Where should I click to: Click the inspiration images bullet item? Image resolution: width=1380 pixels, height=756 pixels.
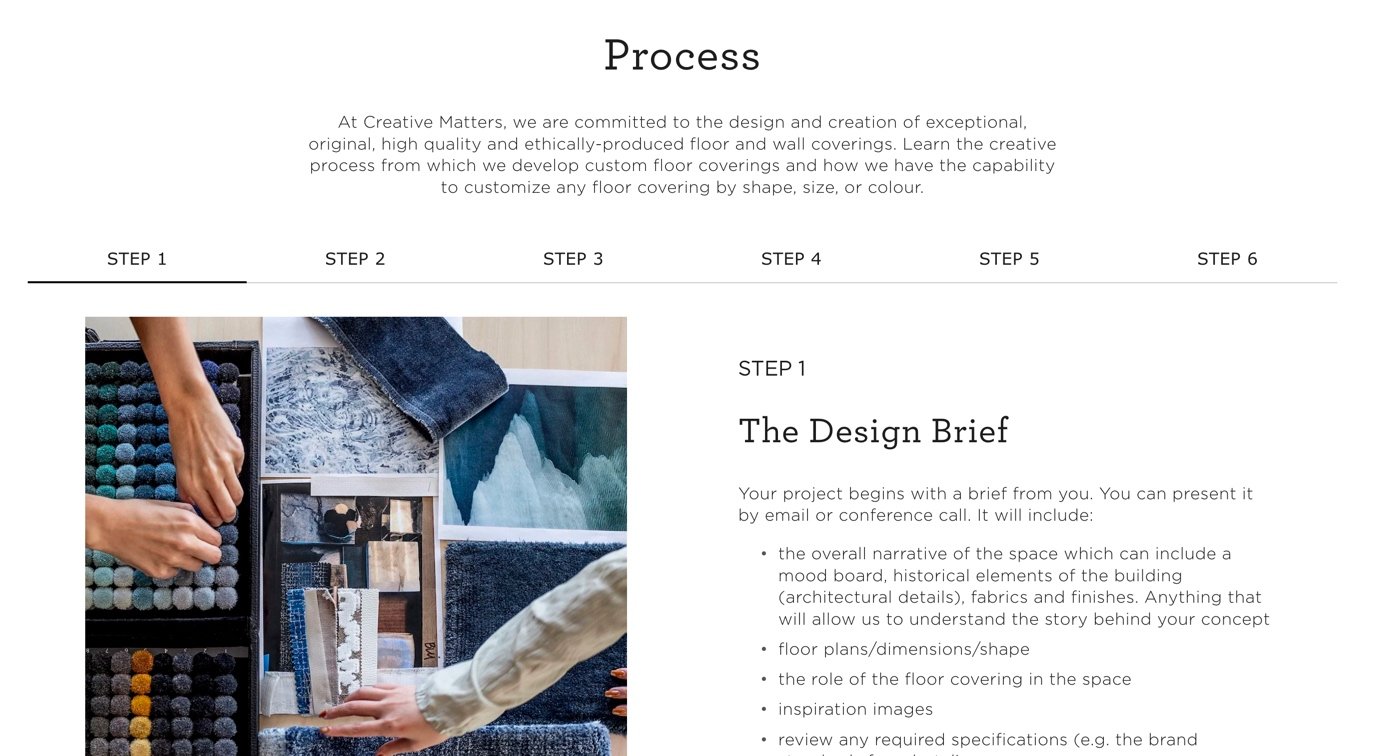coord(855,709)
